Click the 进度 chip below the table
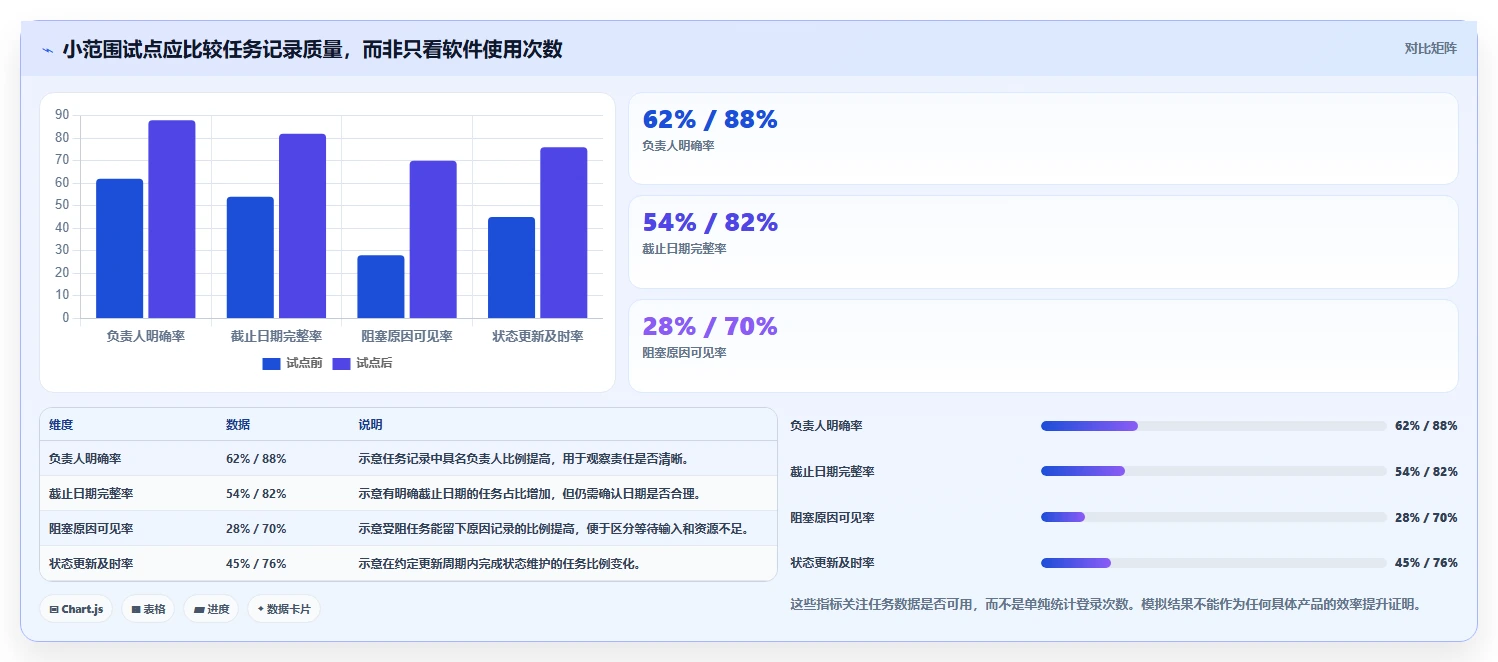The width and height of the screenshot is (1498, 662). pyautogui.click(x=211, y=609)
